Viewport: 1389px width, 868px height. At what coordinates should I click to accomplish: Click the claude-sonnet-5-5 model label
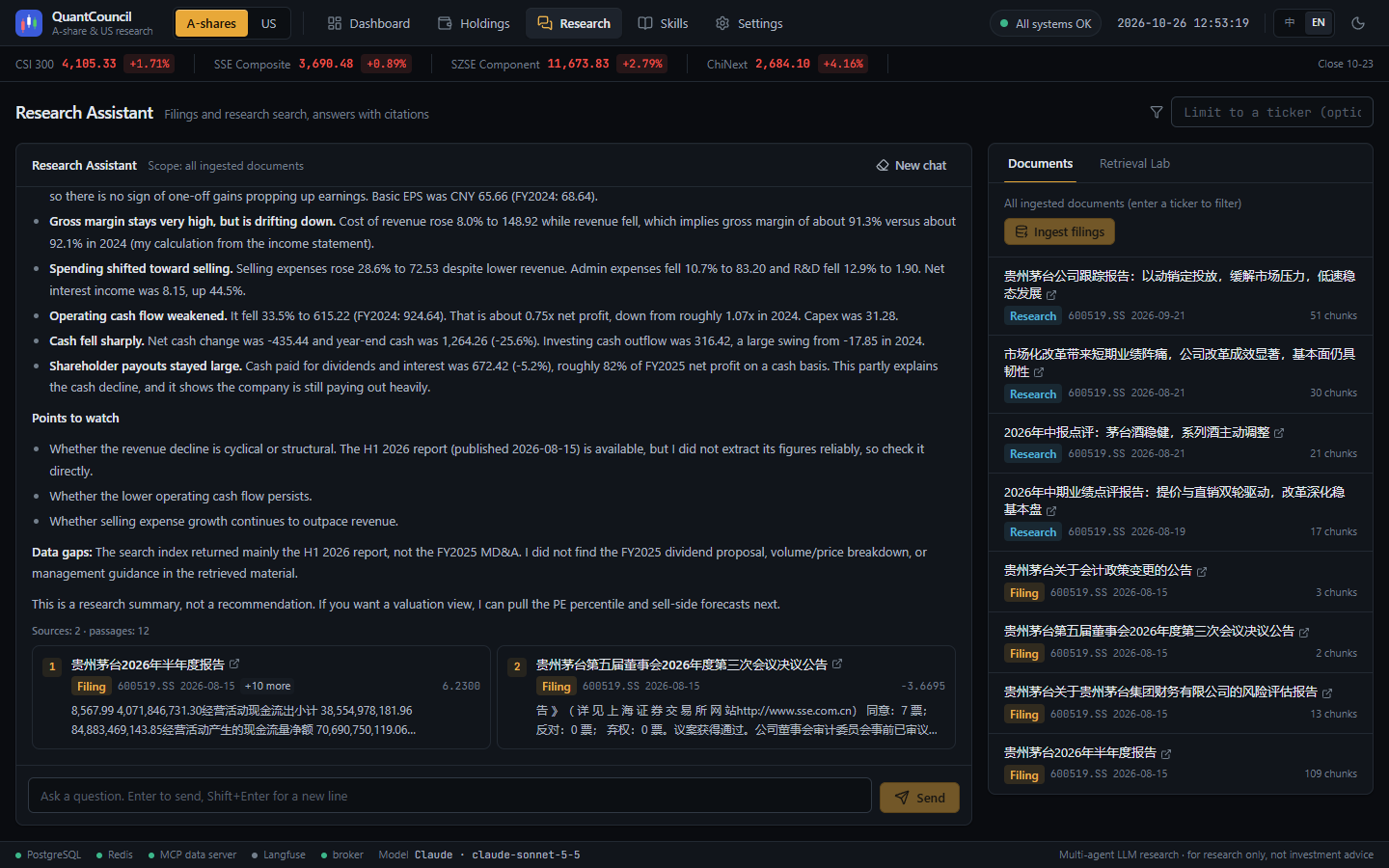pos(526,854)
